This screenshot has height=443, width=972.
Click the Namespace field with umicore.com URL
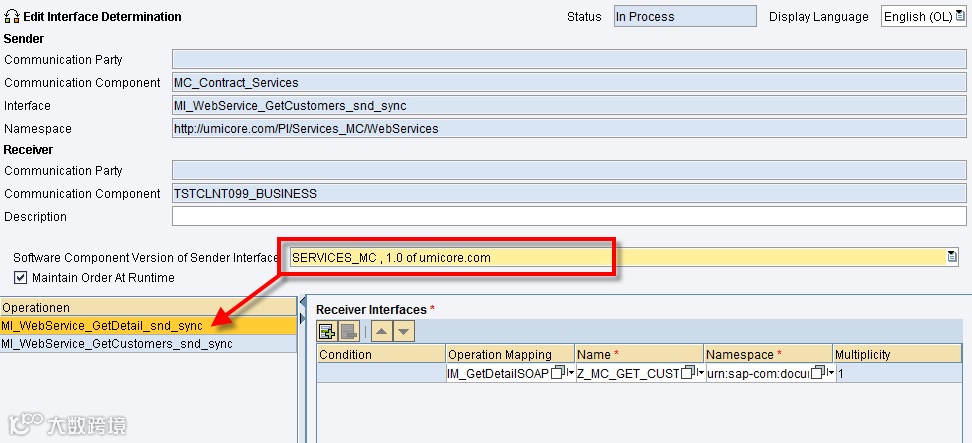tap(569, 128)
